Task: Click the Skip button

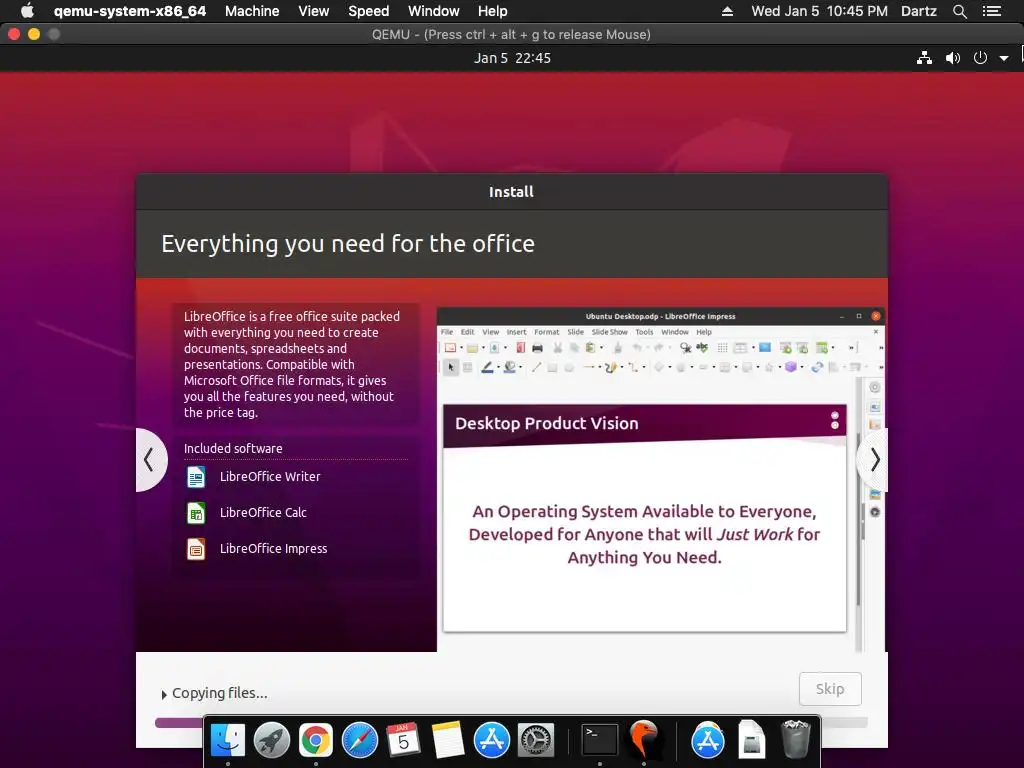Action: click(830, 689)
